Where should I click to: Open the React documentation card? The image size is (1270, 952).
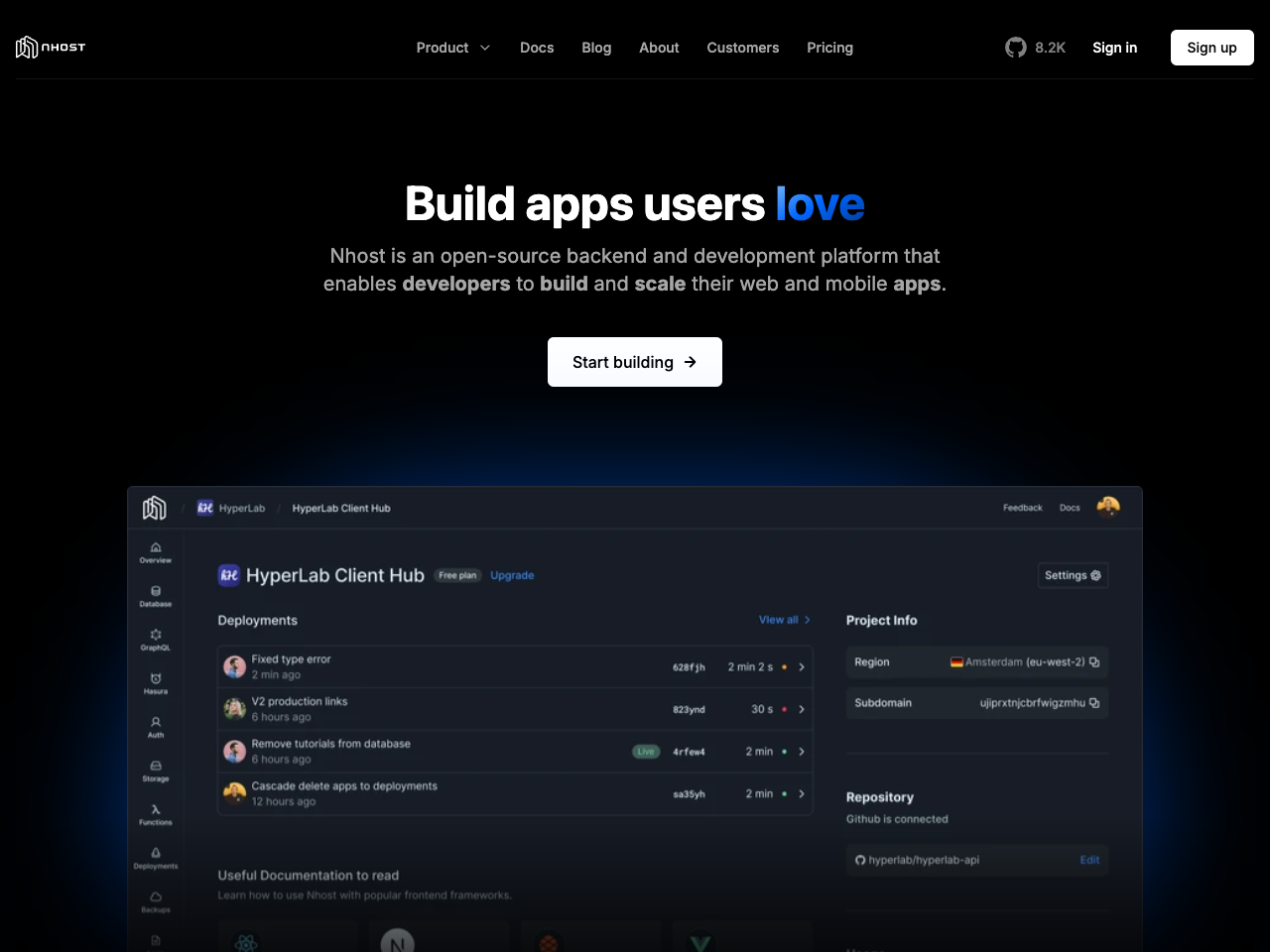pyautogui.click(x=288, y=937)
